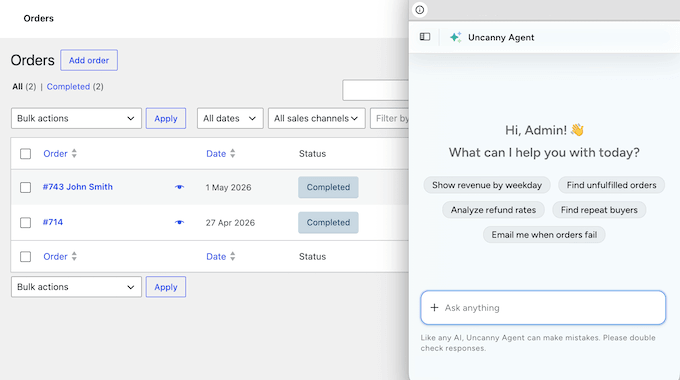Screen dimensions: 680x380
Task: Click the 27 Apr 2026 date cell
Action: [x=230, y=223]
